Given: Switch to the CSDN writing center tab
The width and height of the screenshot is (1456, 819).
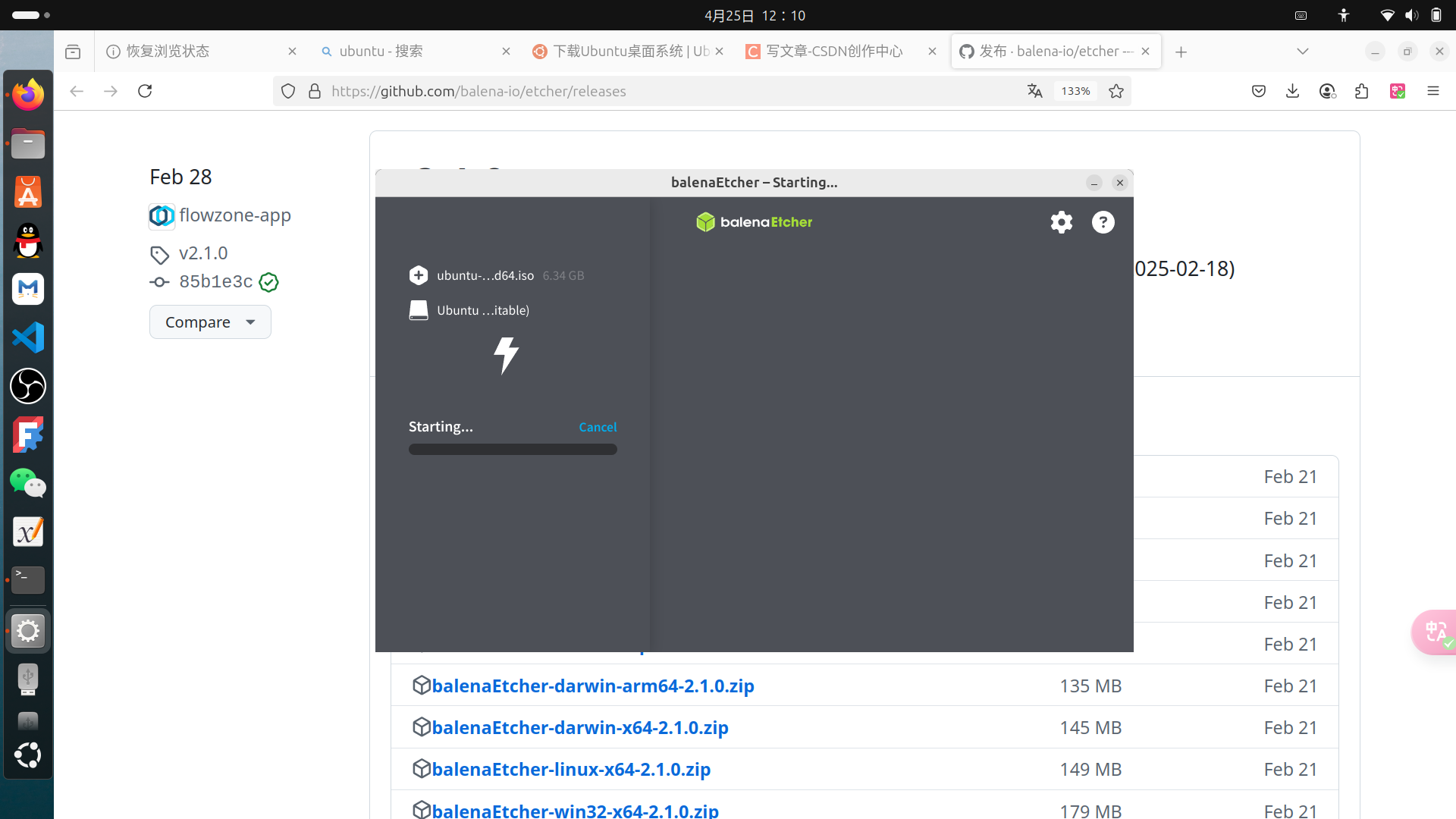Looking at the screenshot, I should coord(834,52).
